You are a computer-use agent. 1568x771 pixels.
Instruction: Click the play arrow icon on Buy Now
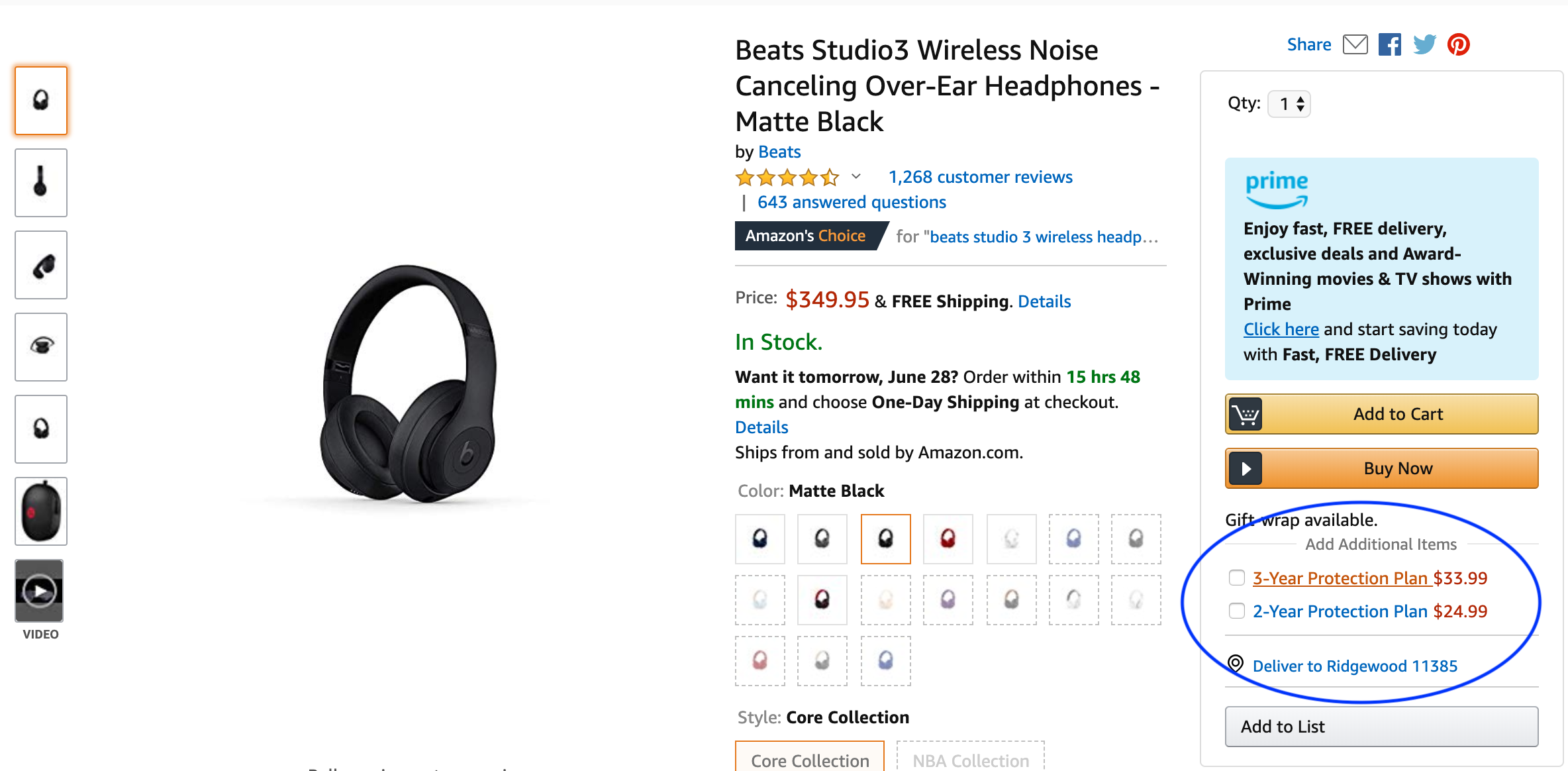pyautogui.click(x=1246, y=469)
